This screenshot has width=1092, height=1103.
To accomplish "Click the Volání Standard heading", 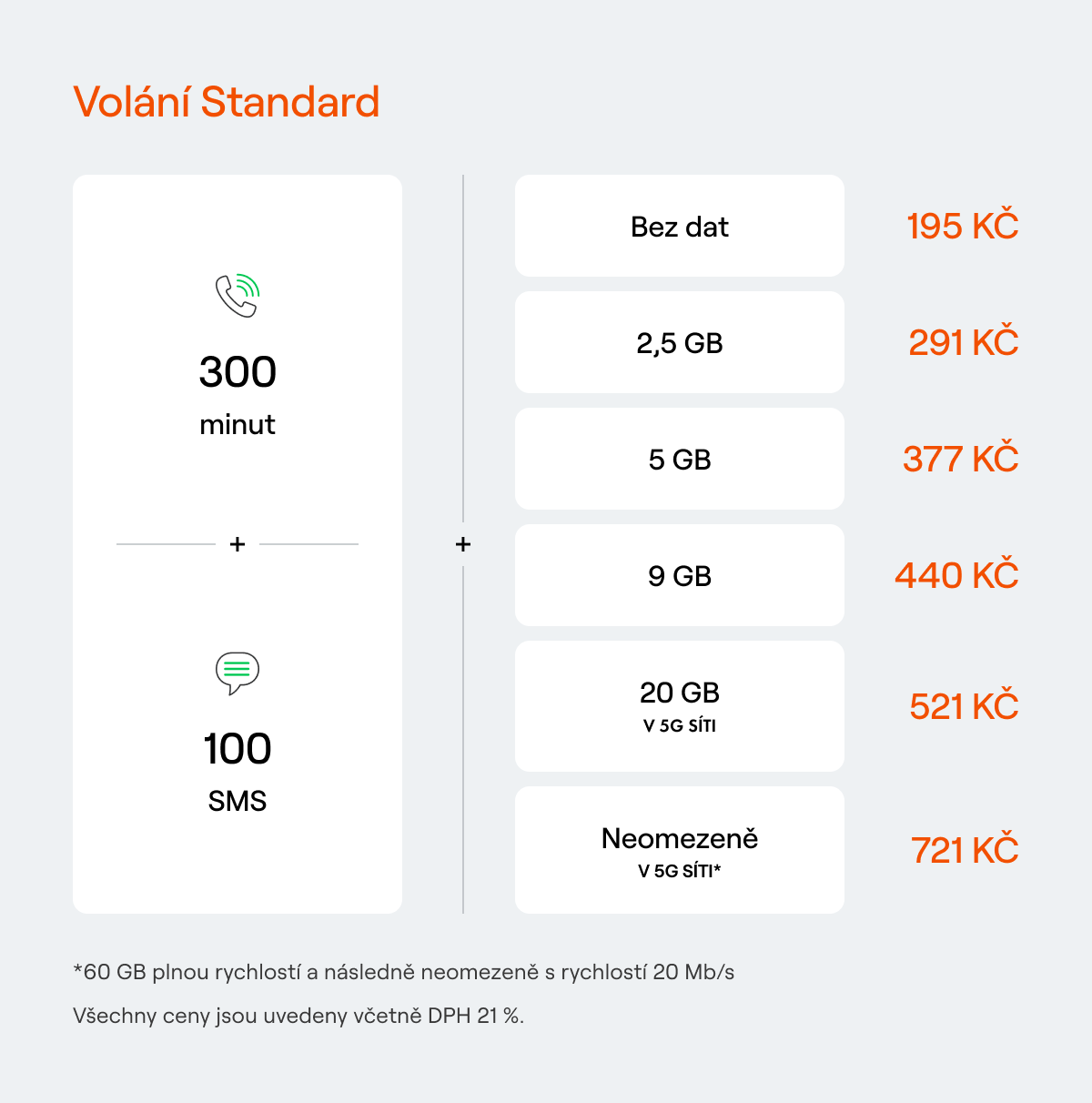I will point(227,101).
